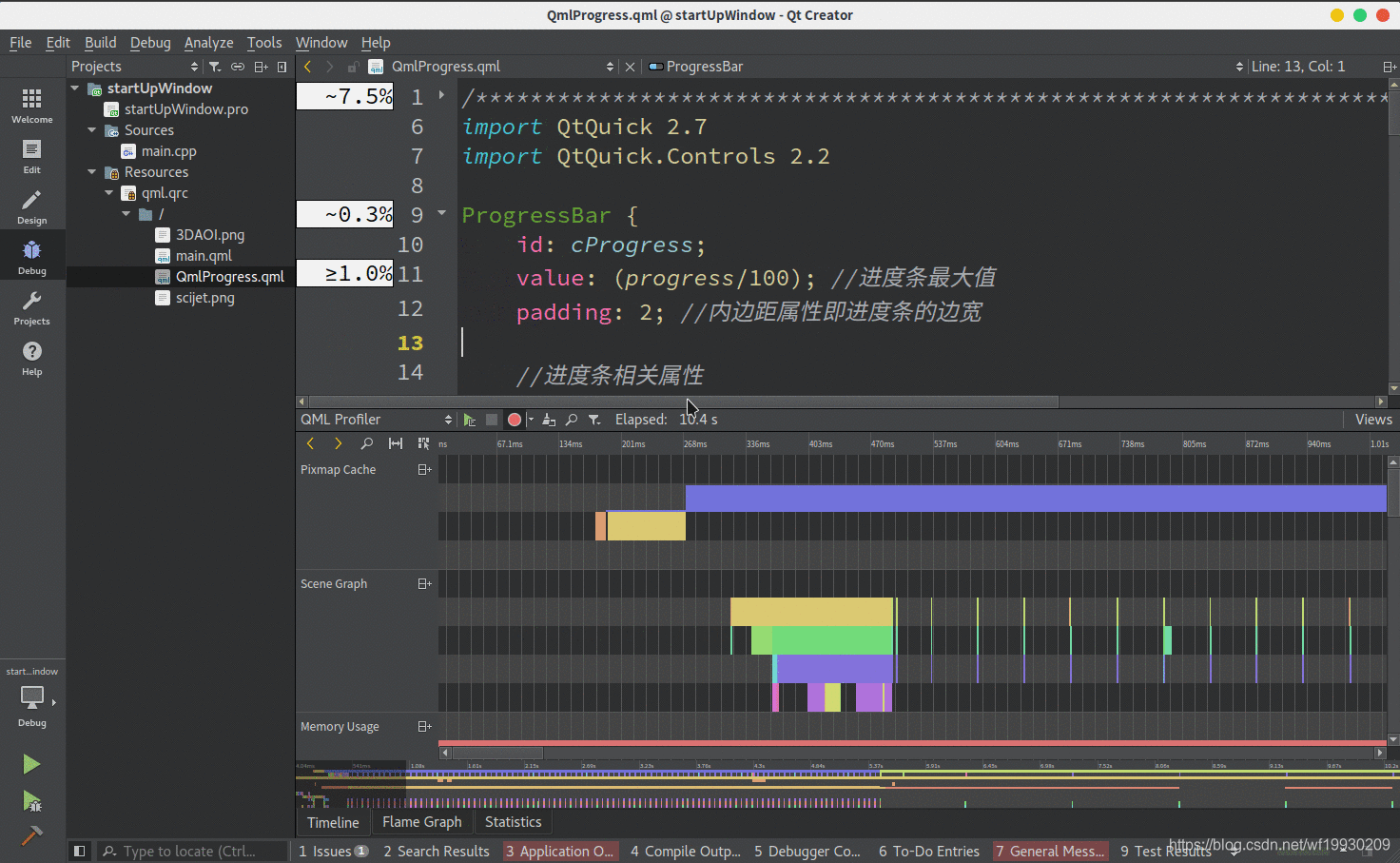Start debugging with run-bug icon

(31, 801)
